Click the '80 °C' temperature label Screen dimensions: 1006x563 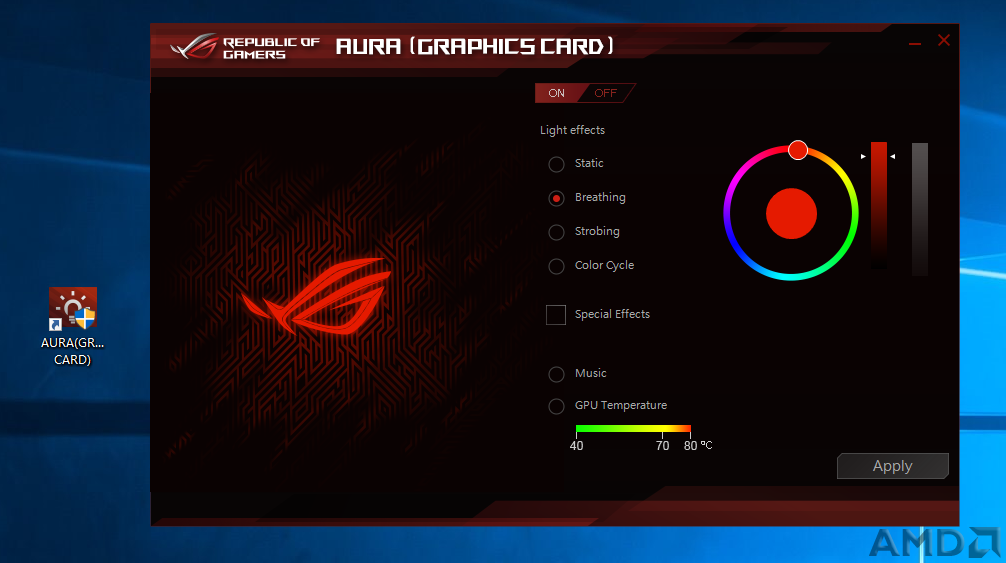tap(697, 446)
